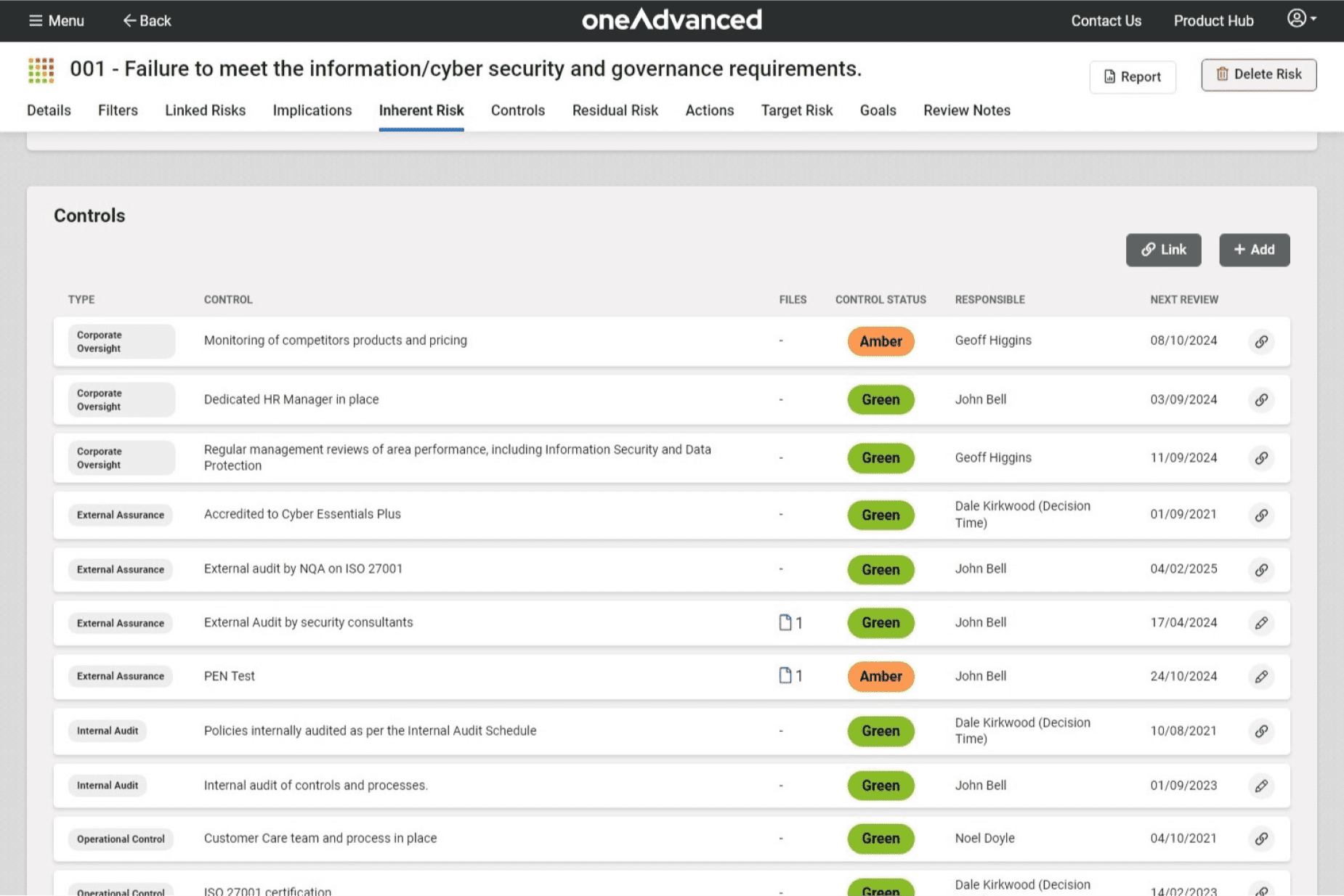Image resolution: width=1344 pixels, height=896 pixels.
Task: Click pencil icon on PEN Test row
Action: tap(1261, 677)
